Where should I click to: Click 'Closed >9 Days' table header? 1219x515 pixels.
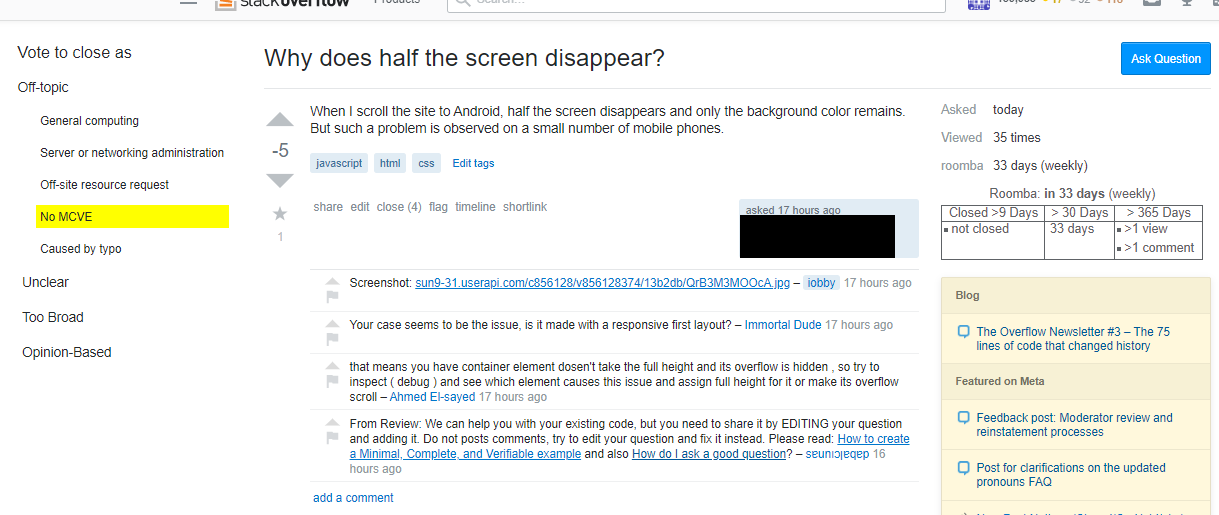tap(993, 212)
